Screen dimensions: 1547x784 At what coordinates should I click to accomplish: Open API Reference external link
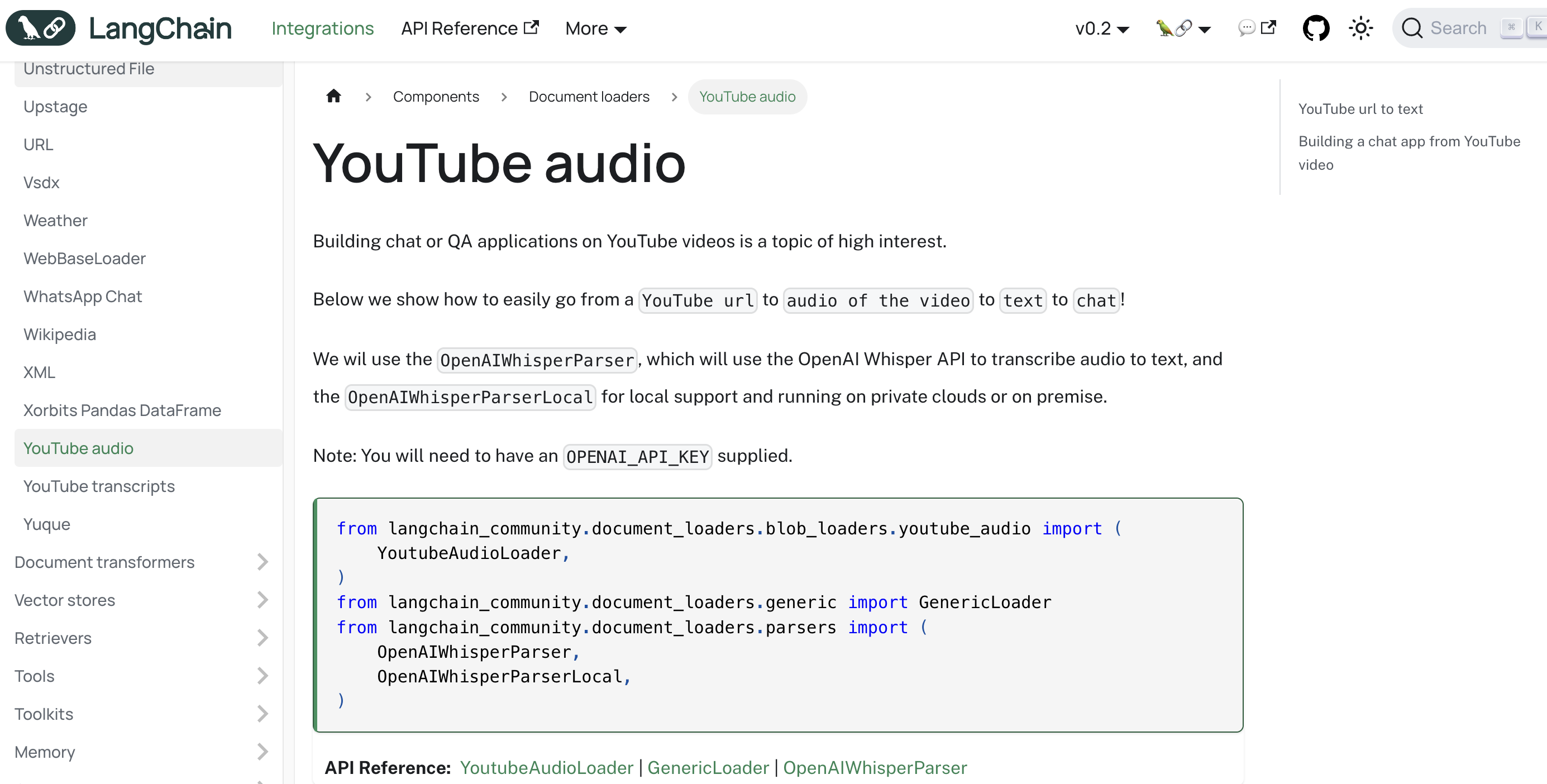pyautogui.click(x=470, y=28)
